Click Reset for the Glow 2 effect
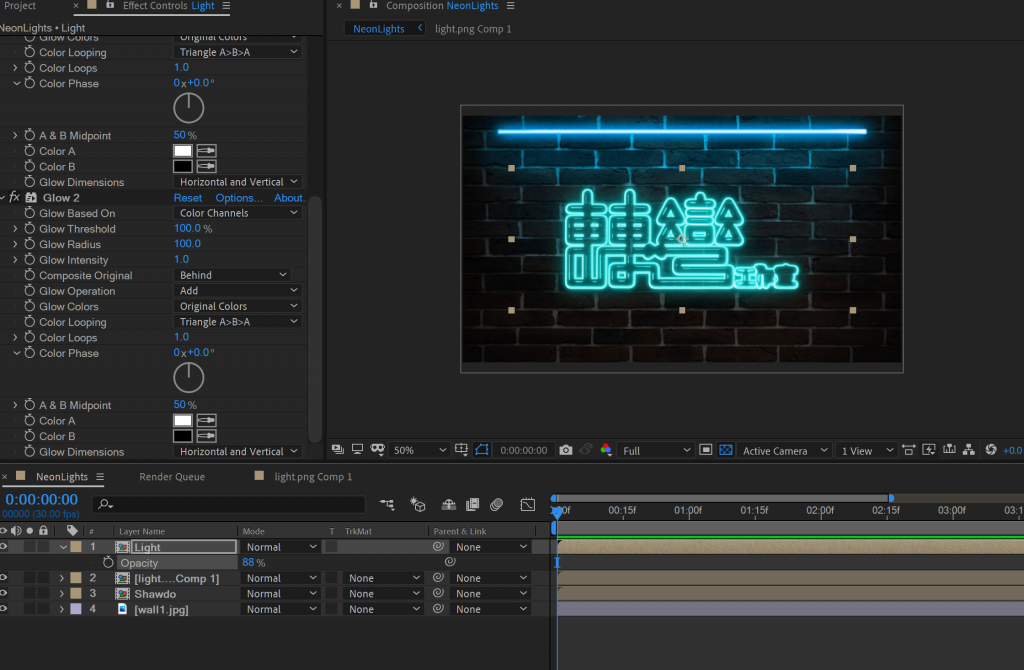This screenshot has height=670, width=1024. point(187,198)
